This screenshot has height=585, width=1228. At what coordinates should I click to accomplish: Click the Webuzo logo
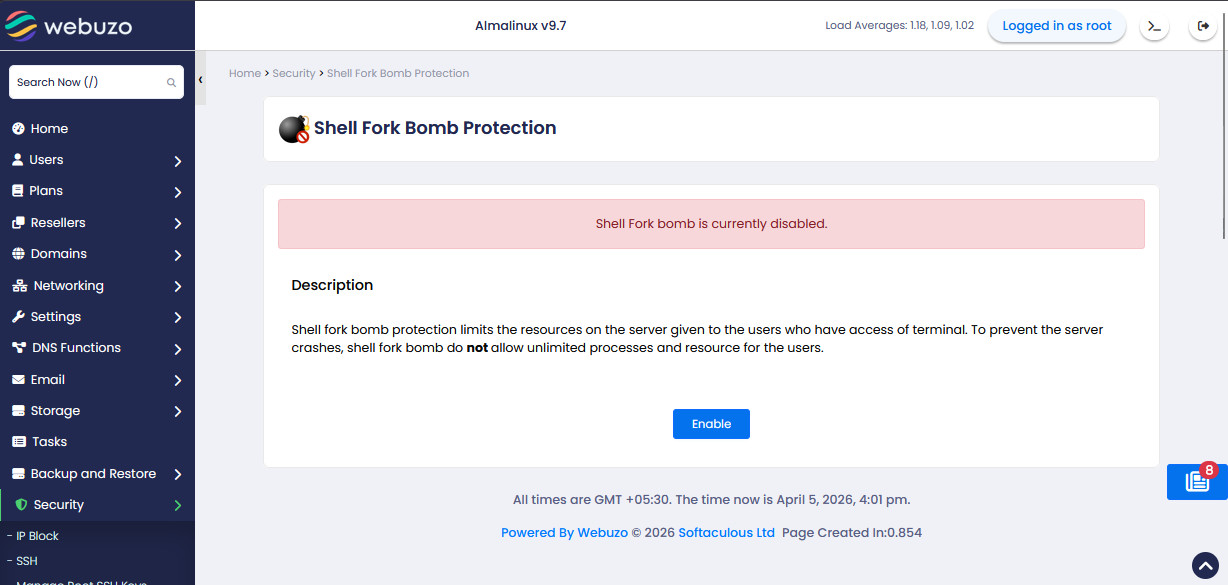tap(69, 25)
